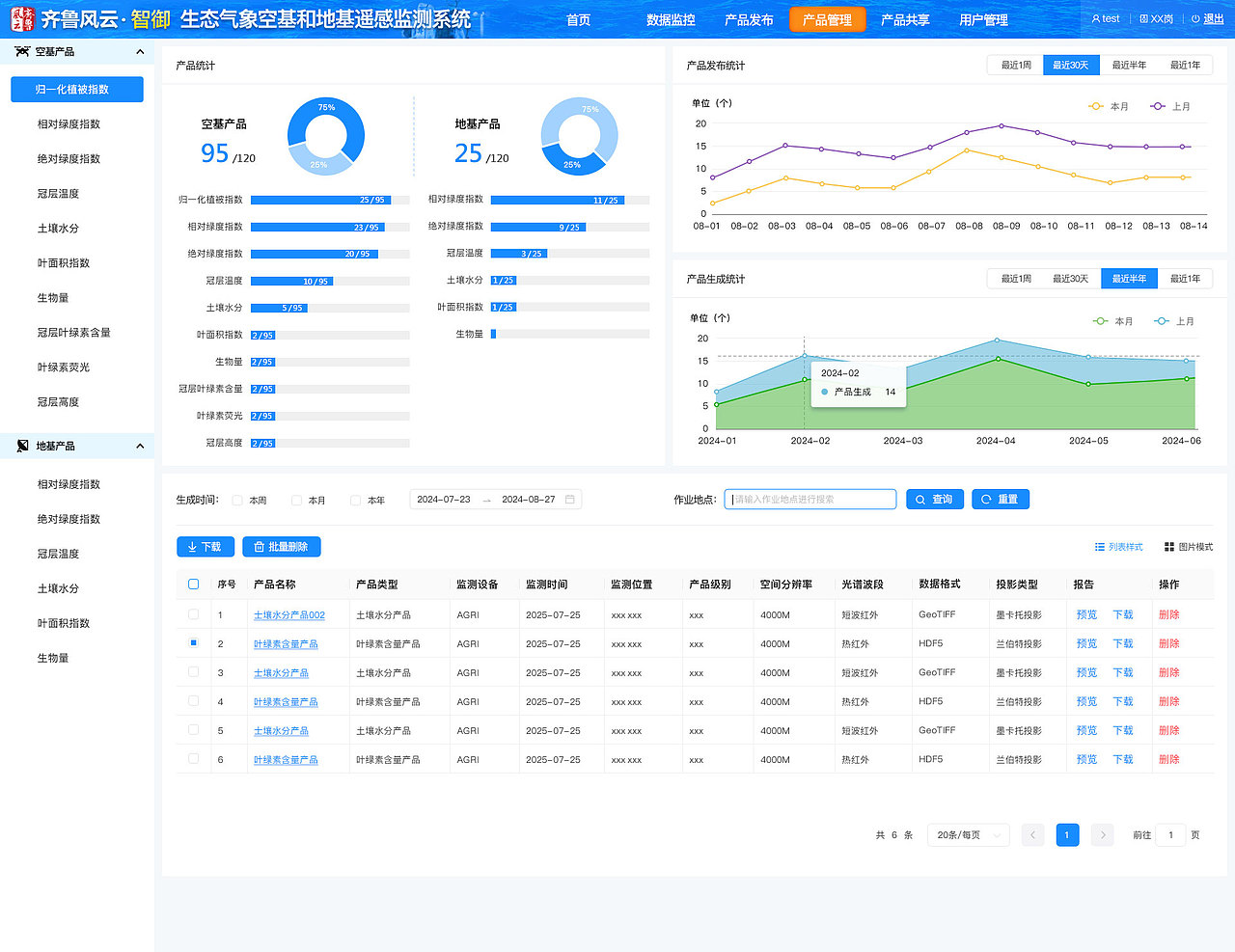1235x952 pixels.
Task: Click the 归一化植被指数 progress bar
Action: (330, 200)
